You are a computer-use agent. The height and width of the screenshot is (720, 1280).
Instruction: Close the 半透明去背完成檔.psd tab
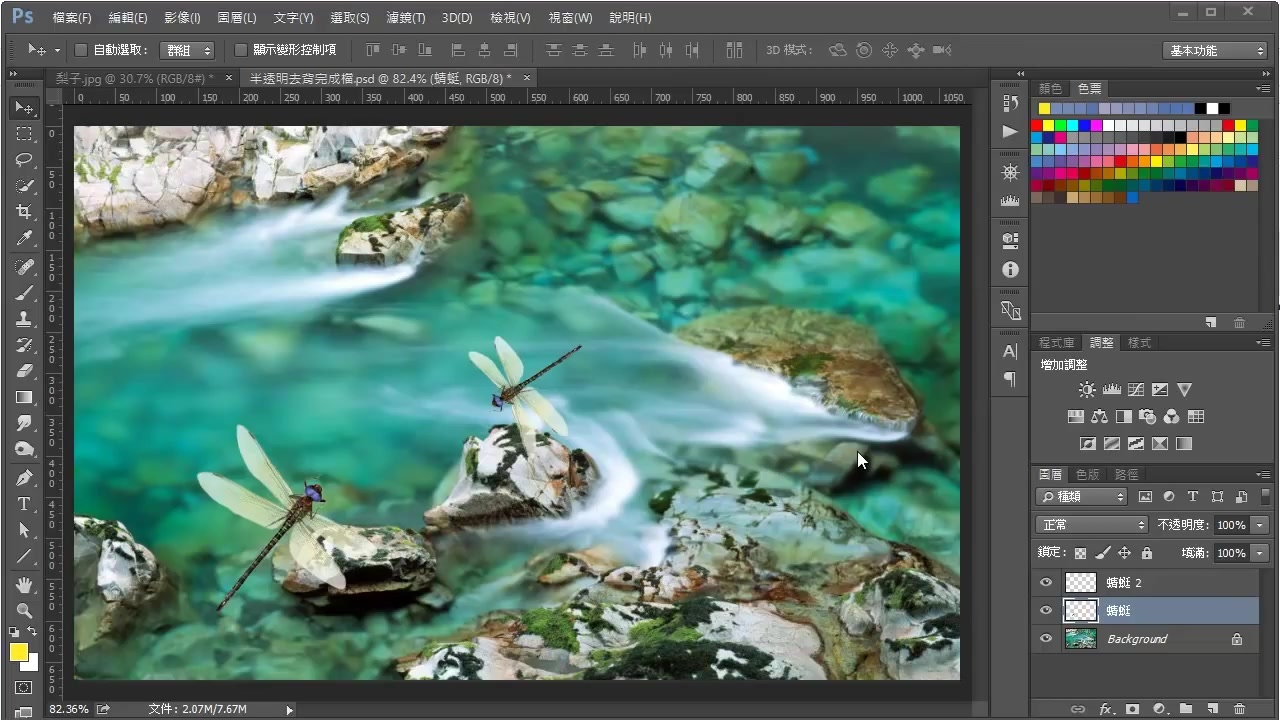[527, 77]
